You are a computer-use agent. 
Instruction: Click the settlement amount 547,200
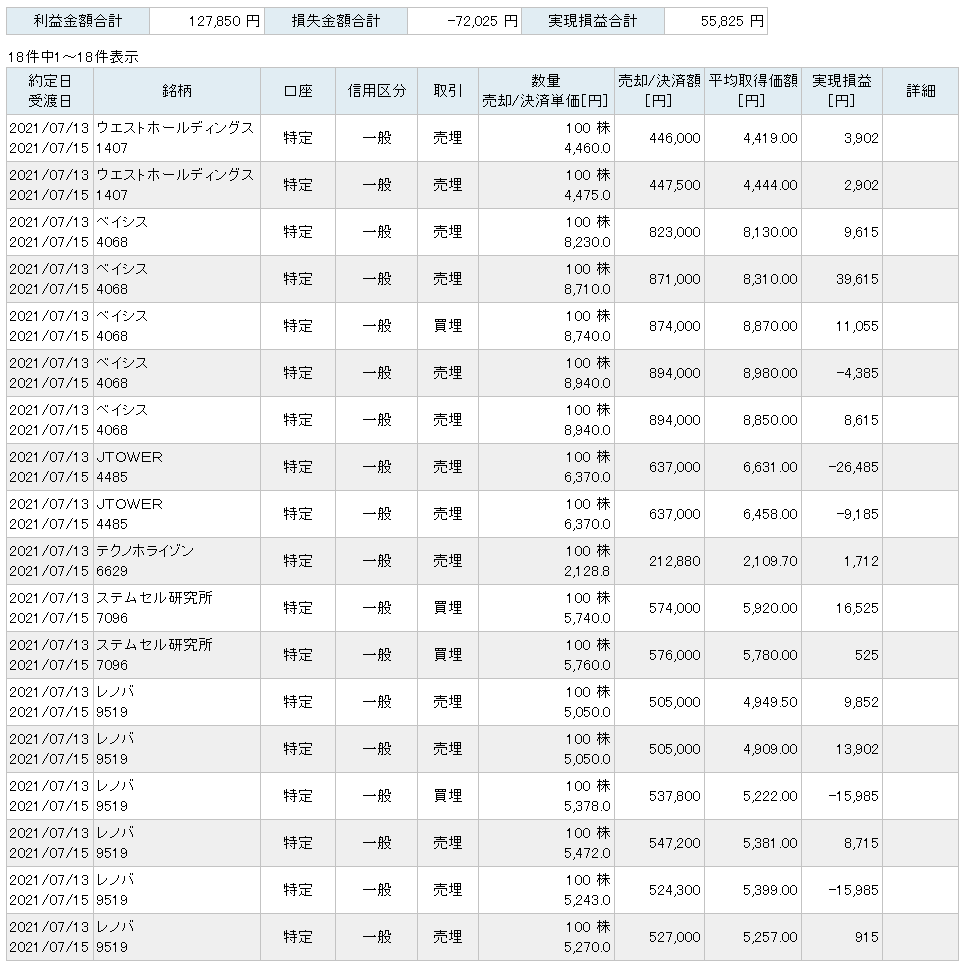674,843
